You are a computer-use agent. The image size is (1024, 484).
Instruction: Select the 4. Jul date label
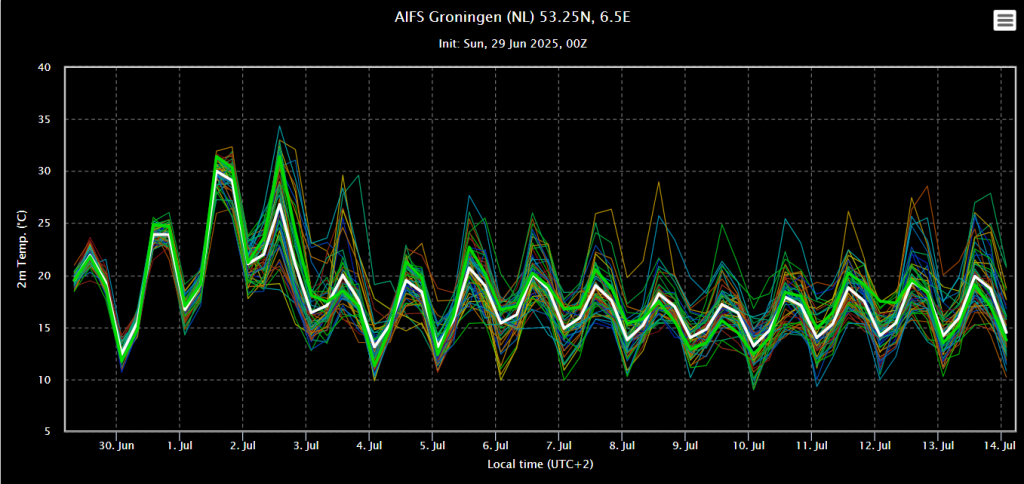click(x=370, y=444)
